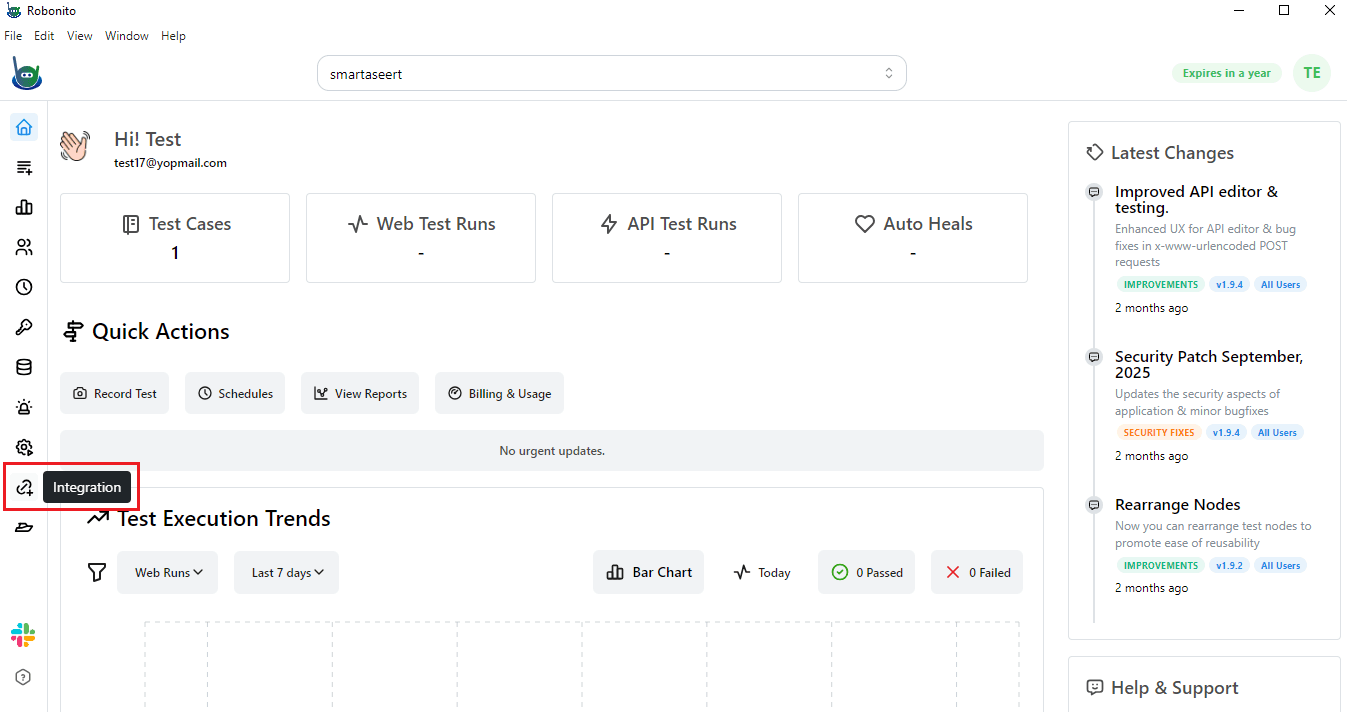Select the 0 Failed filter toggle
Viewport: 1347px width, 712px height.
[977, 571]
